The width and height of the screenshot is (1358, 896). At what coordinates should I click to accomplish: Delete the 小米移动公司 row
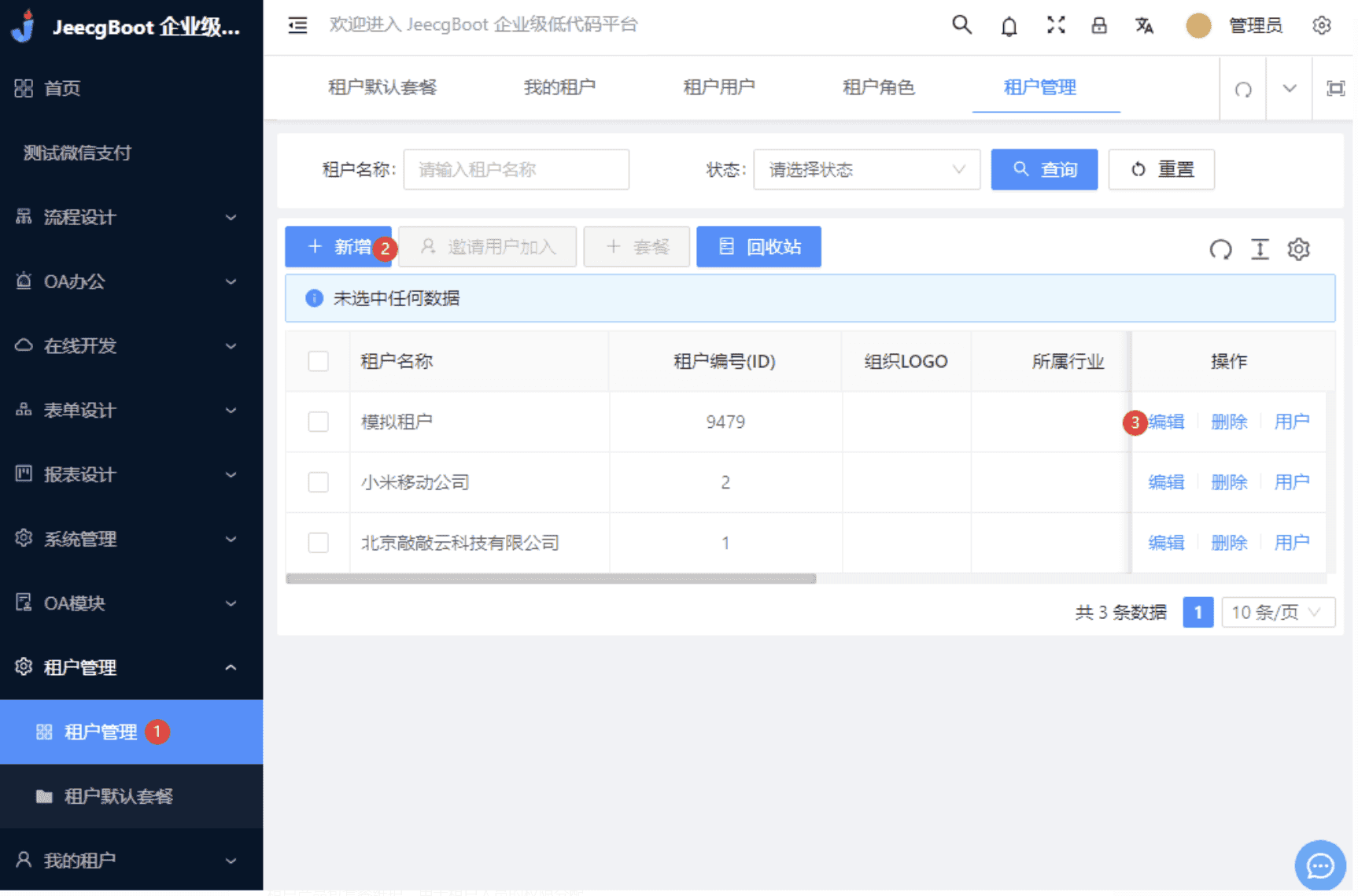[1229, 482]
